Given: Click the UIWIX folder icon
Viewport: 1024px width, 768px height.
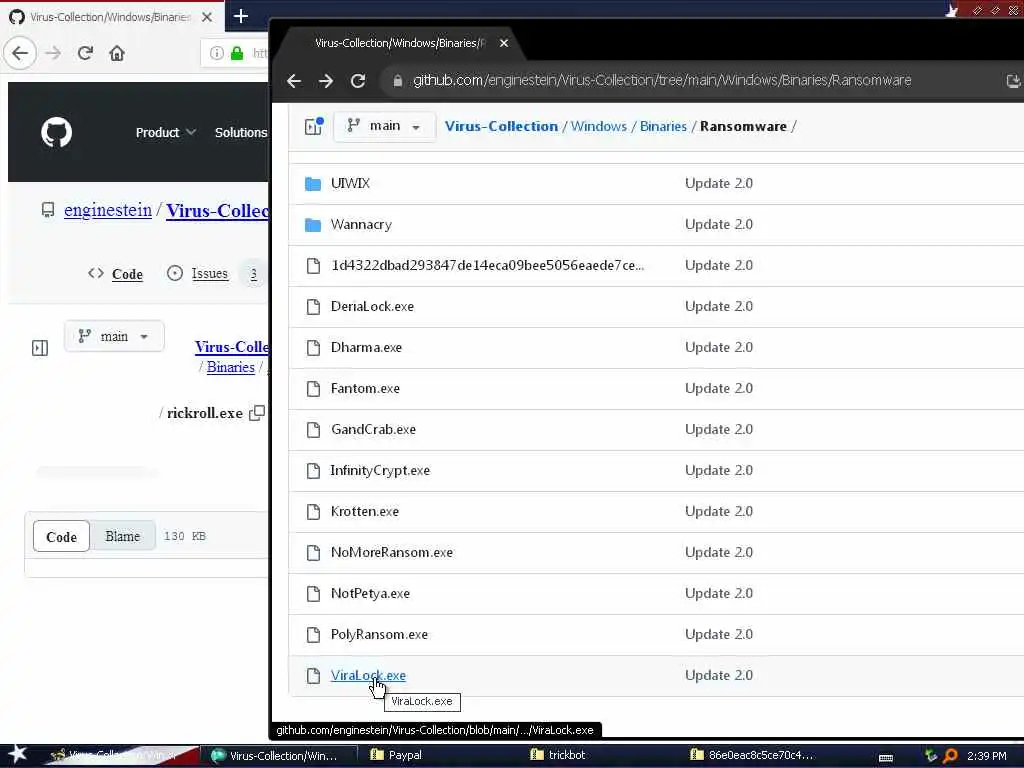Looking at the screenshot, I should 313,184.
